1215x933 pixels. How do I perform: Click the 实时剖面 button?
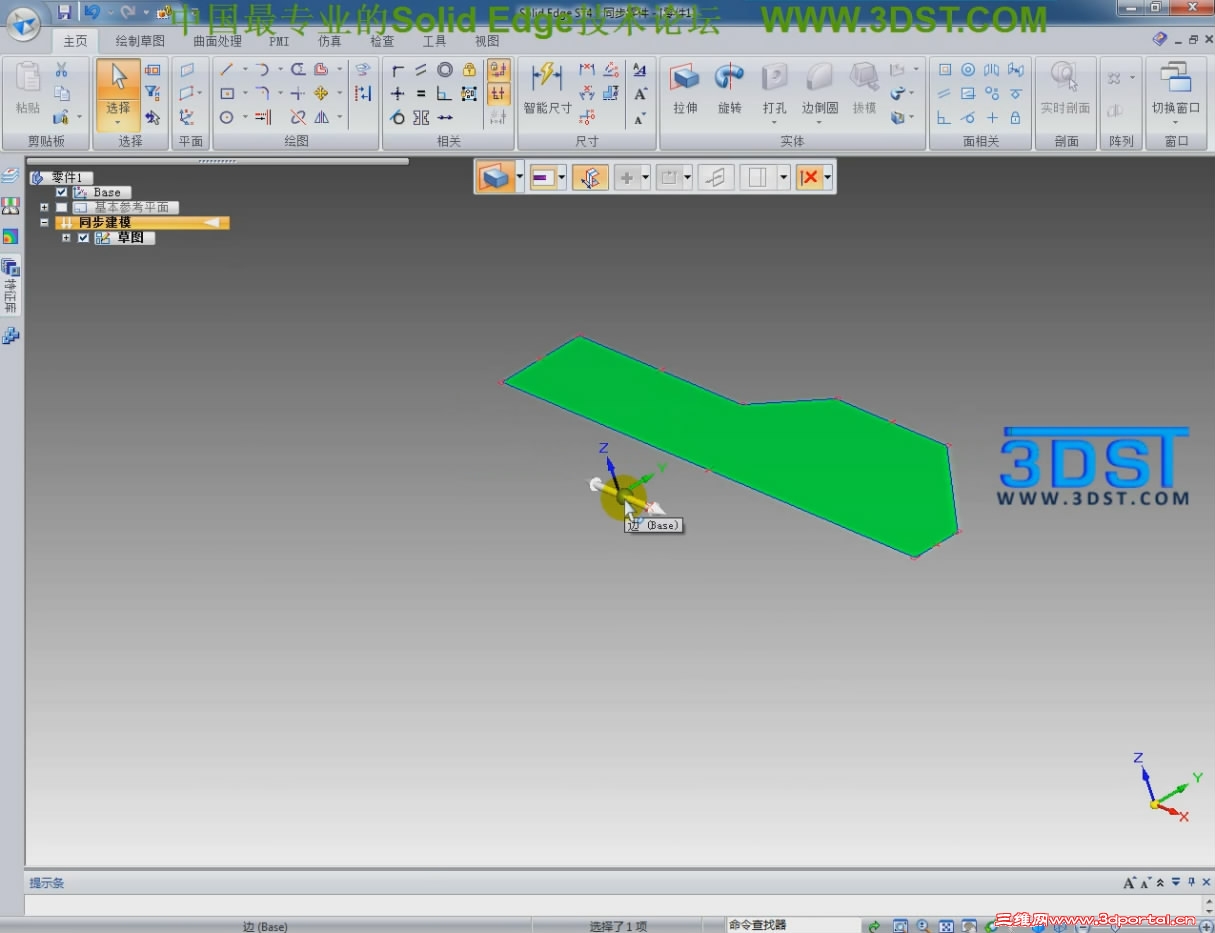[x=1065, y=87]
